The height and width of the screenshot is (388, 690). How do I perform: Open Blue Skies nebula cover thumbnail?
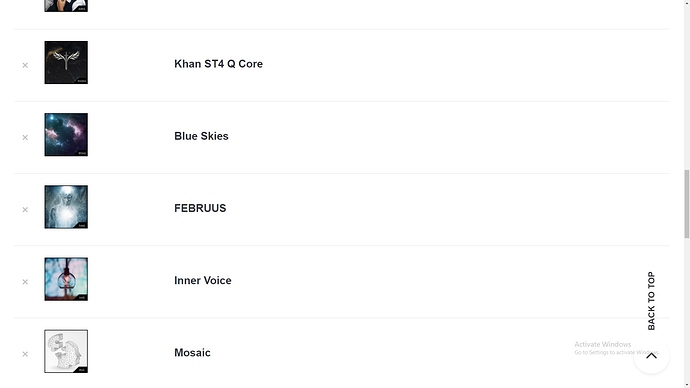66,135
